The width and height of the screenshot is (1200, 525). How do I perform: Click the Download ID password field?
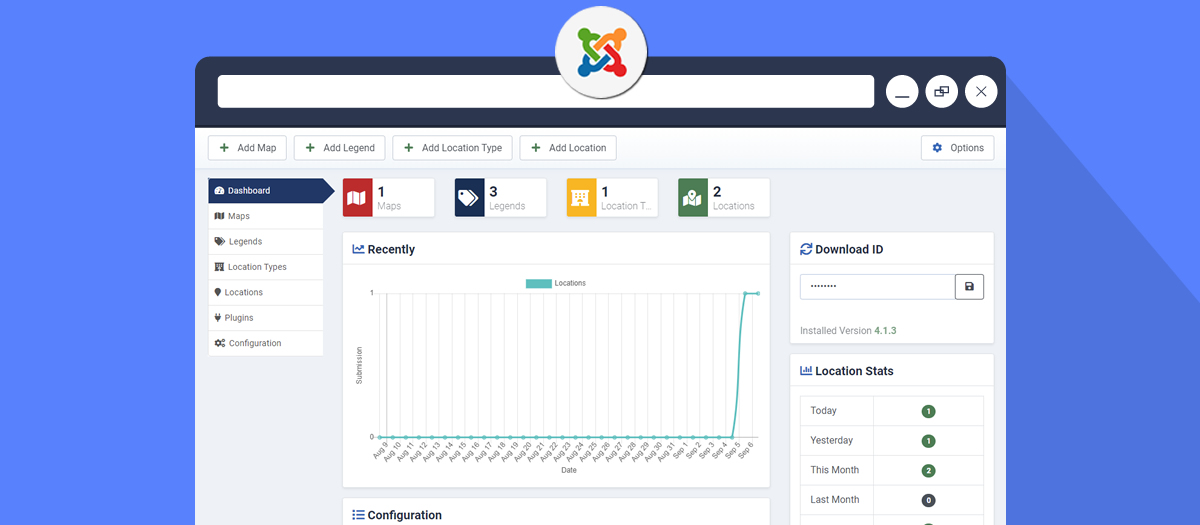tap(877, 287)
